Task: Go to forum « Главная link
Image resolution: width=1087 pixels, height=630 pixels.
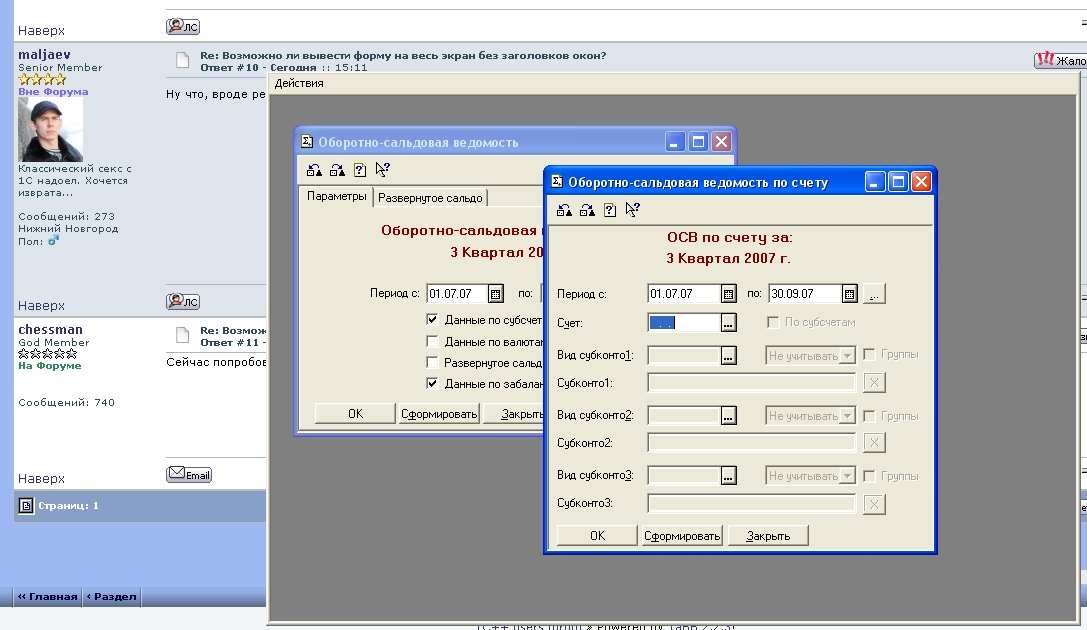Action: pyautogui.click(x=47, y=597)
